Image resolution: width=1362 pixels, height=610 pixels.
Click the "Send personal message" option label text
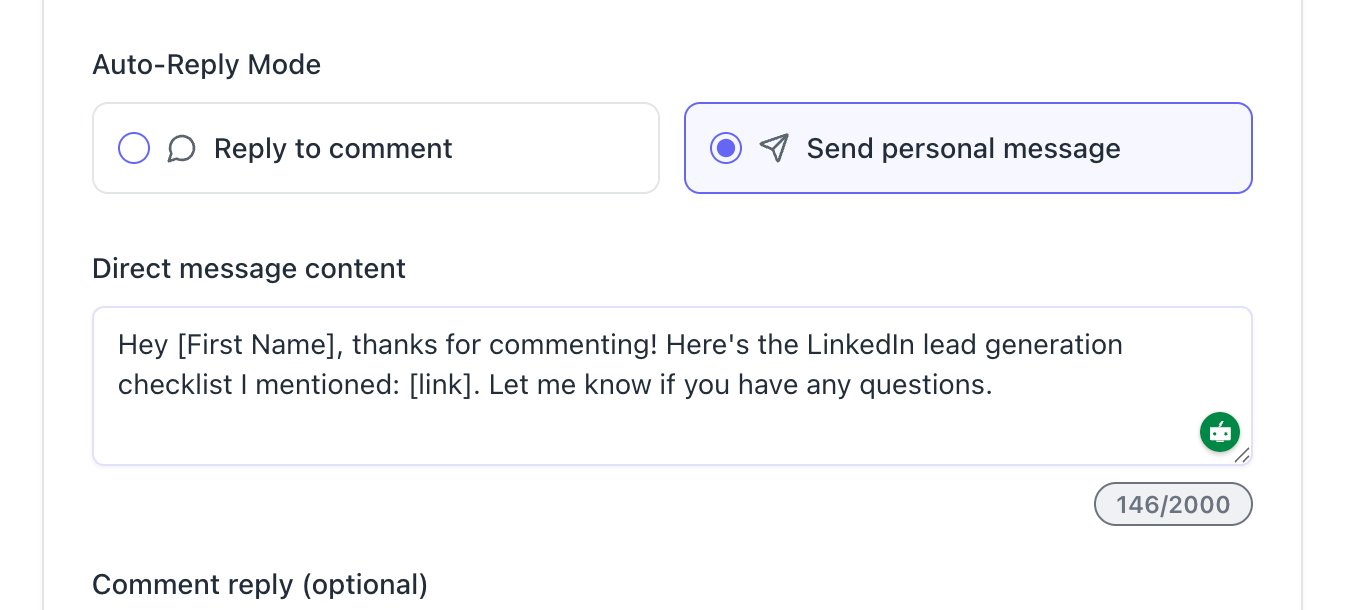(x=963, y=149)
